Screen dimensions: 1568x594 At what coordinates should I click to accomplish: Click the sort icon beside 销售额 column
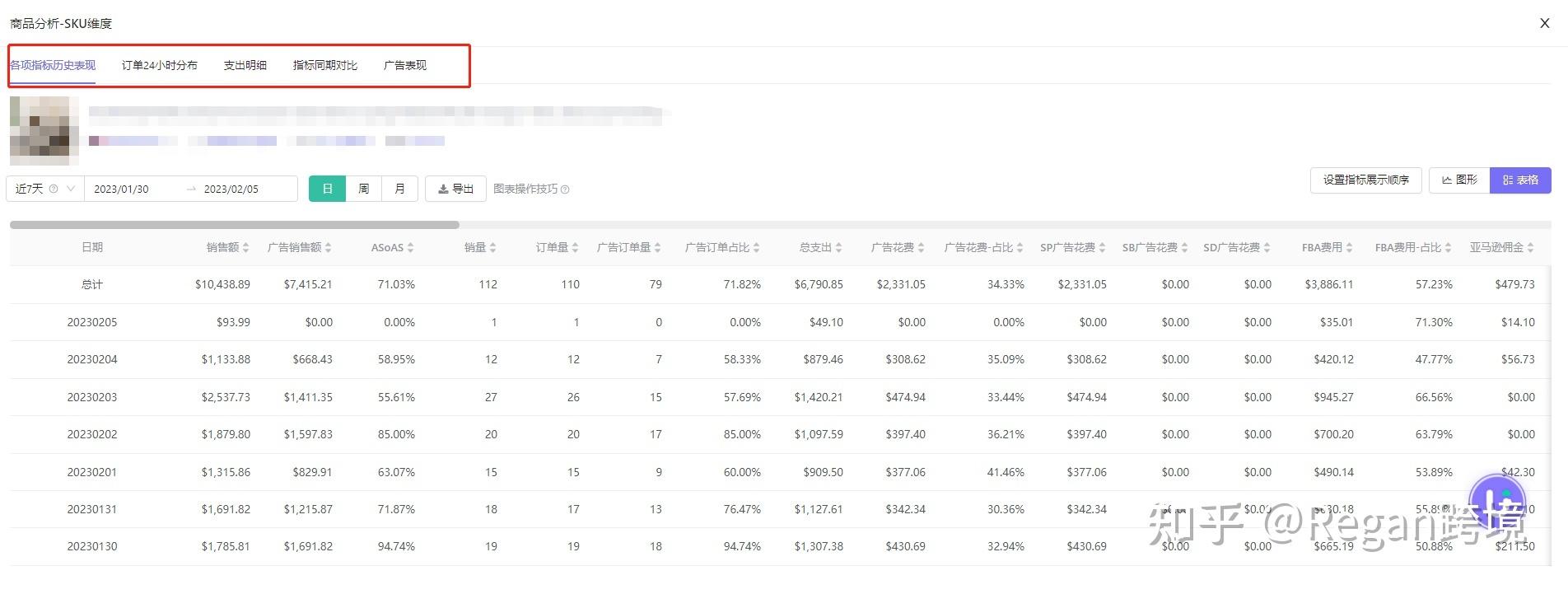coord(245,248)
